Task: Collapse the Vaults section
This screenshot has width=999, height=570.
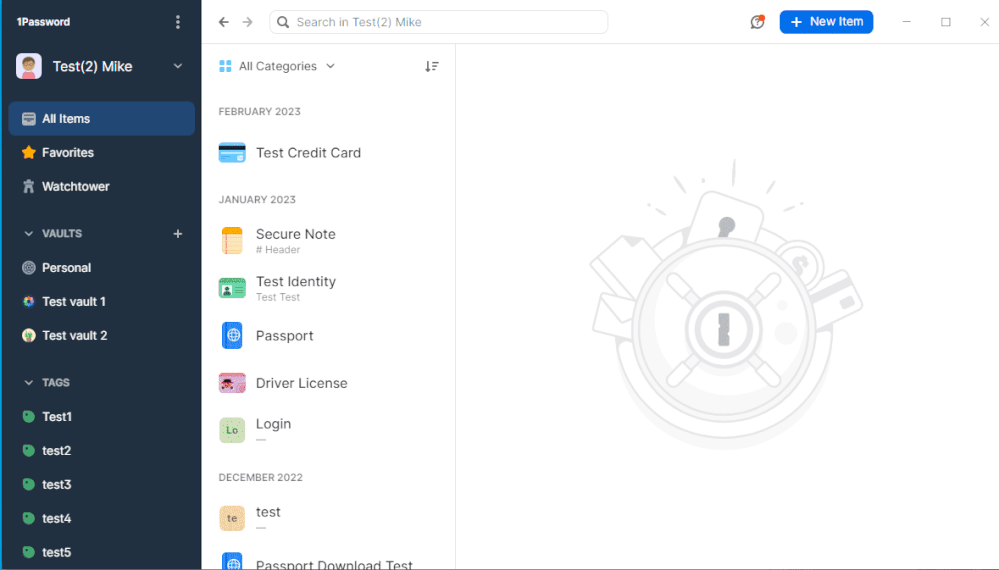Action: pos(28,234)
